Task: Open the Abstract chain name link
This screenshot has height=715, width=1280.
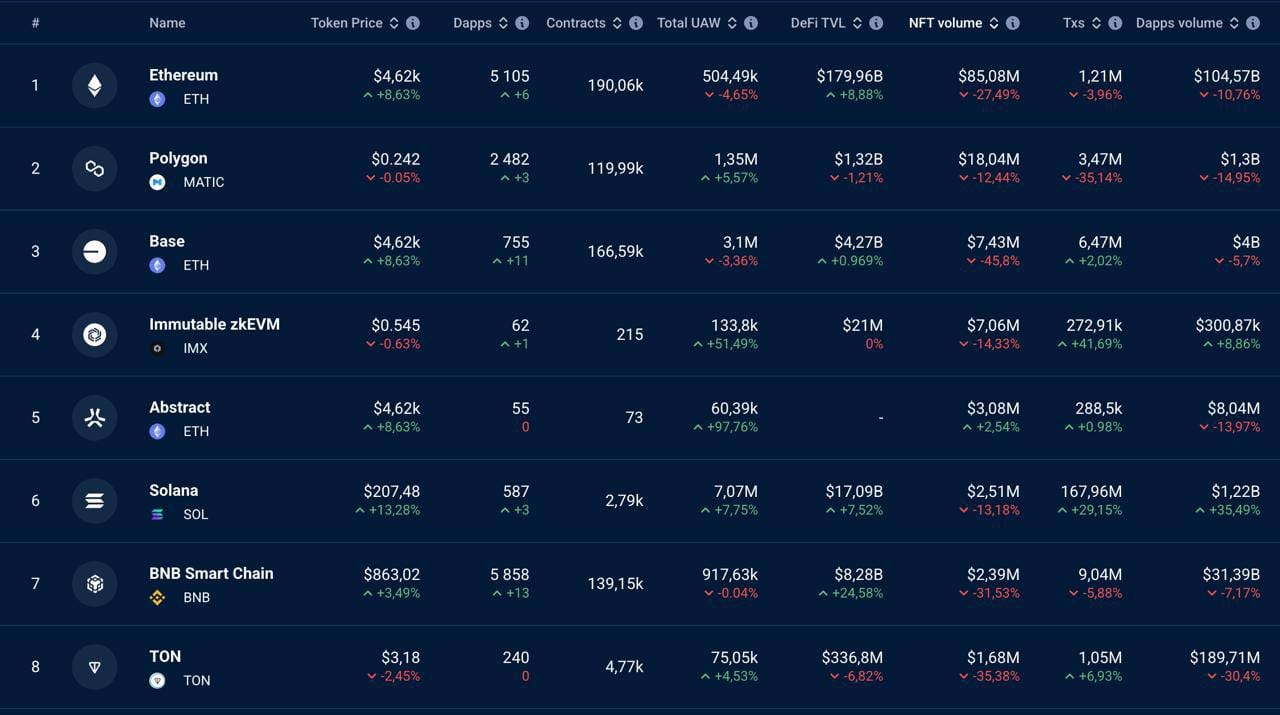Action: coord(180,407)
